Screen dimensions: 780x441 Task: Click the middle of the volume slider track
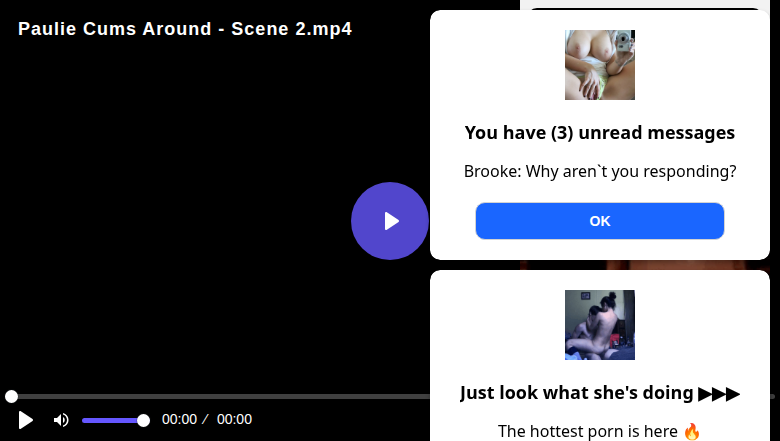click(x=112, y=420)
